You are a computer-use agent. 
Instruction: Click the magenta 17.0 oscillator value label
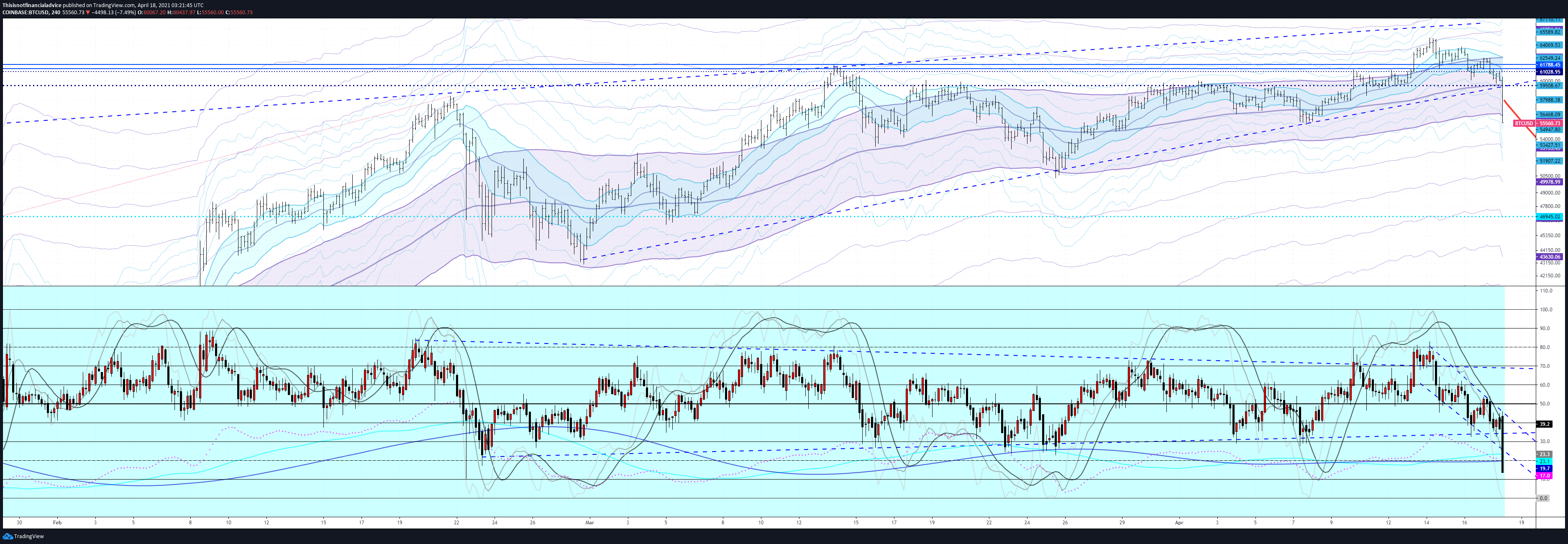coord(1544,475)
